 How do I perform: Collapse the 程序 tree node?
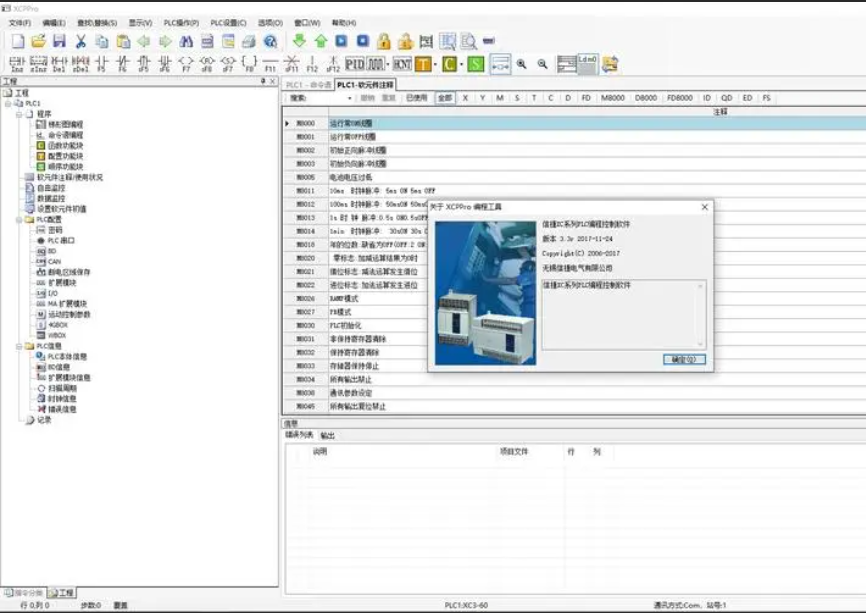pos(19,114)
